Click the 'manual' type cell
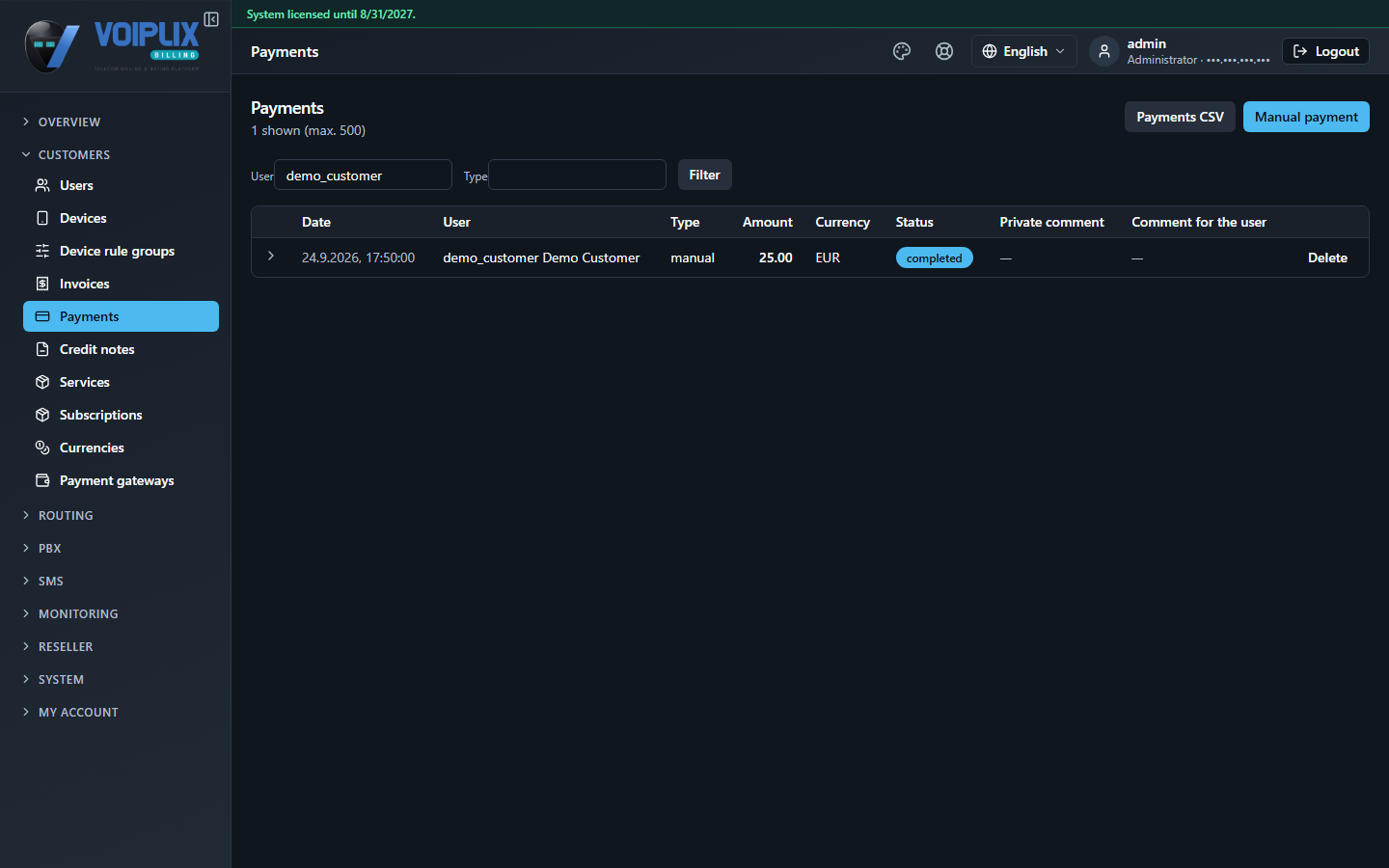Screen dimensions: 1389x868 [x=693, y=258]
